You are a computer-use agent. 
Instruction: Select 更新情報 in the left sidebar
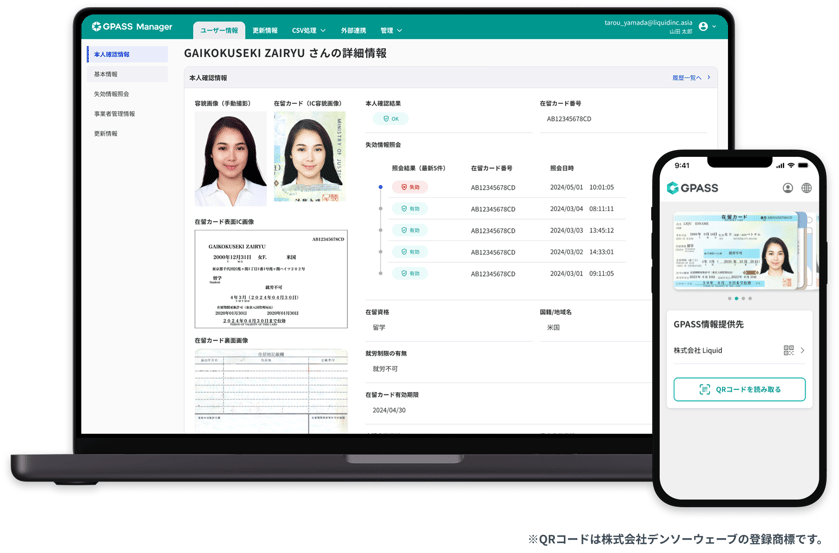(x=105, y=133)
